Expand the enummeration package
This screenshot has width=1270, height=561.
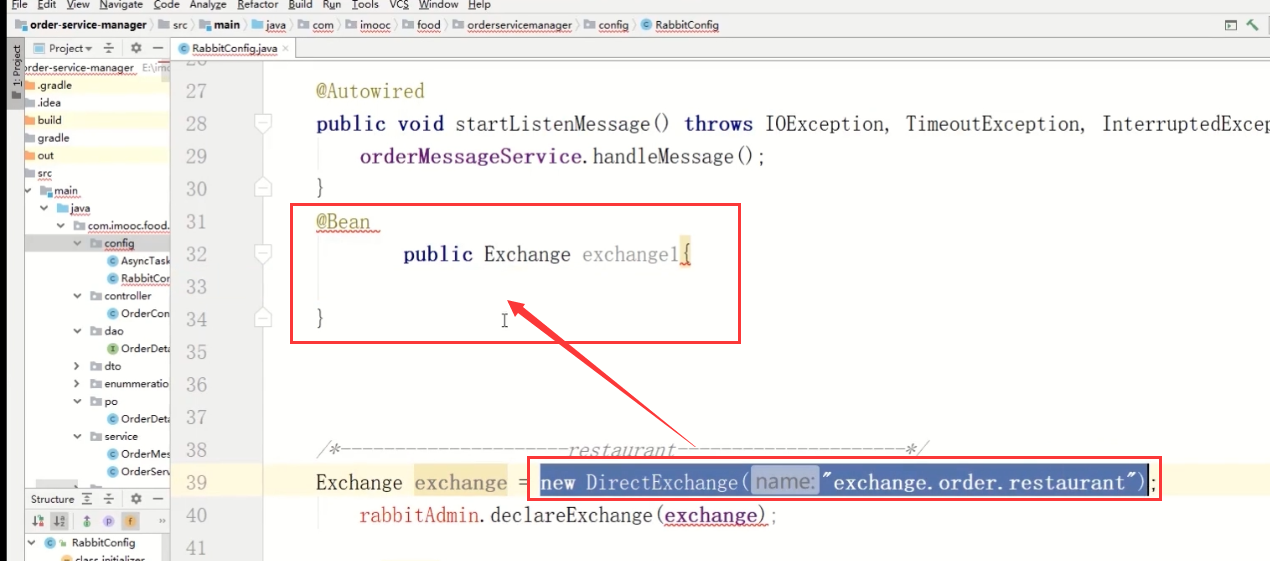click(x=78, y=384)
